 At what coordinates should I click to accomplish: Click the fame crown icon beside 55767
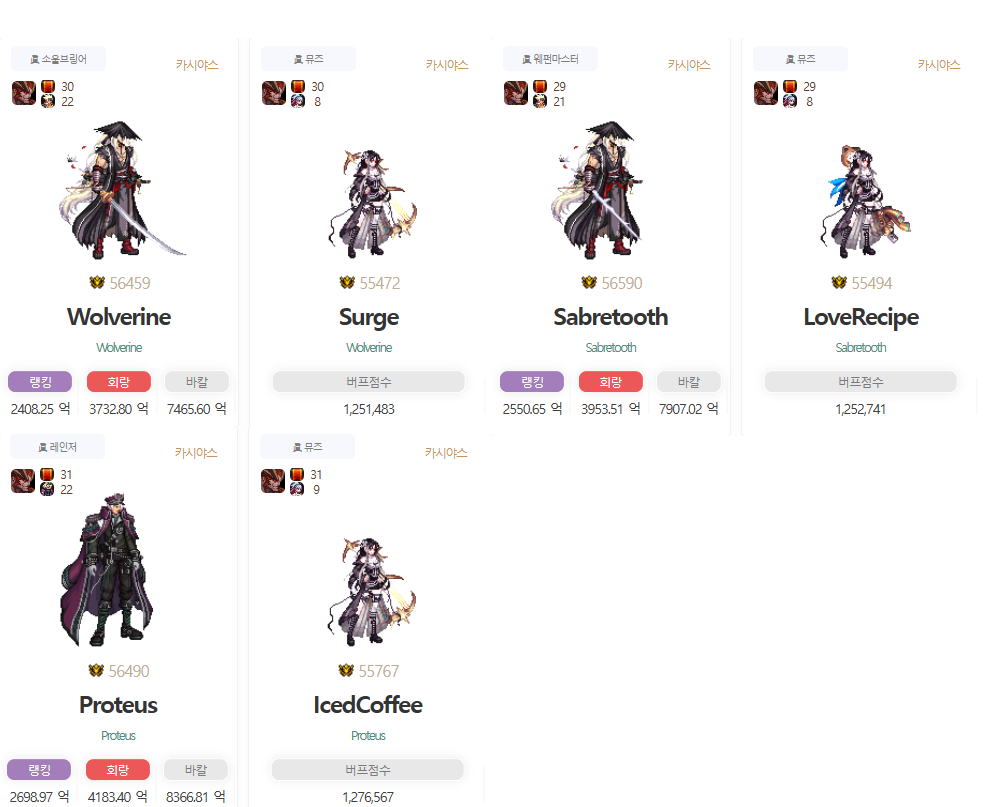click(x=346, y=671)
